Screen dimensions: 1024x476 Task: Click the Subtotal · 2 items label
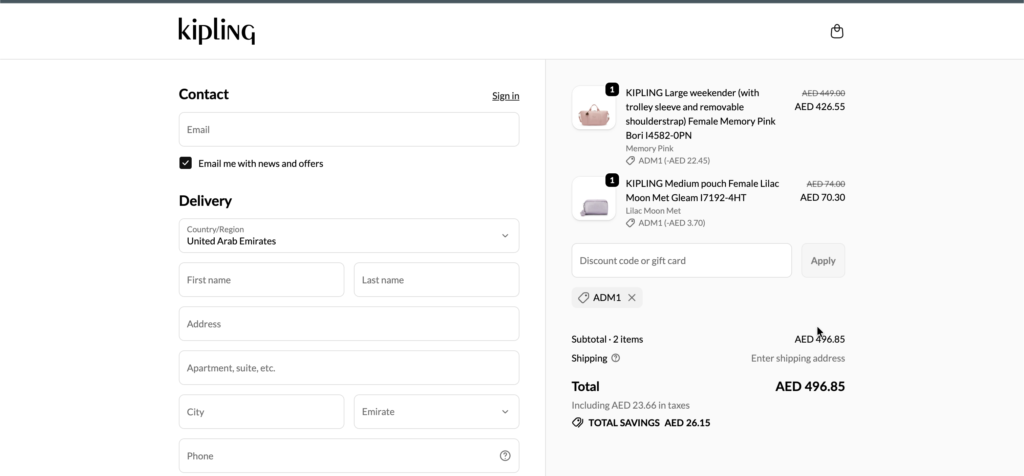point(607,339)
